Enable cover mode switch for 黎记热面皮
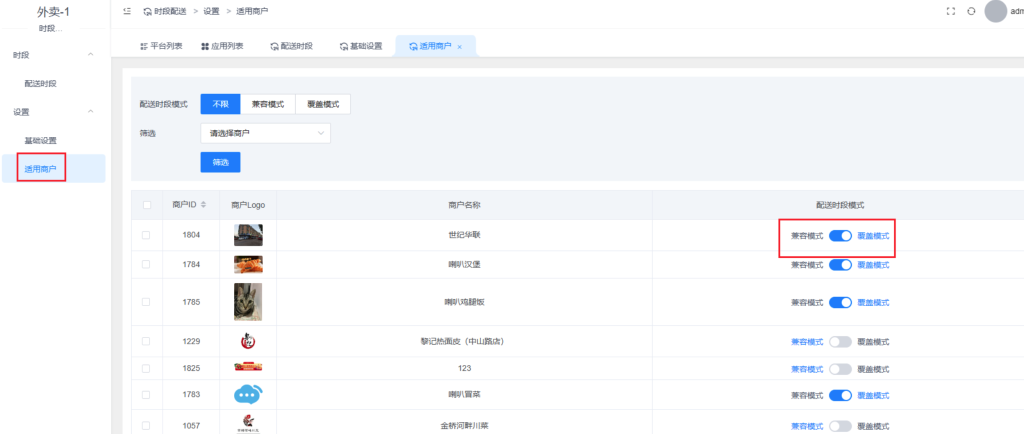1024x434 pixels. [840, 342]
